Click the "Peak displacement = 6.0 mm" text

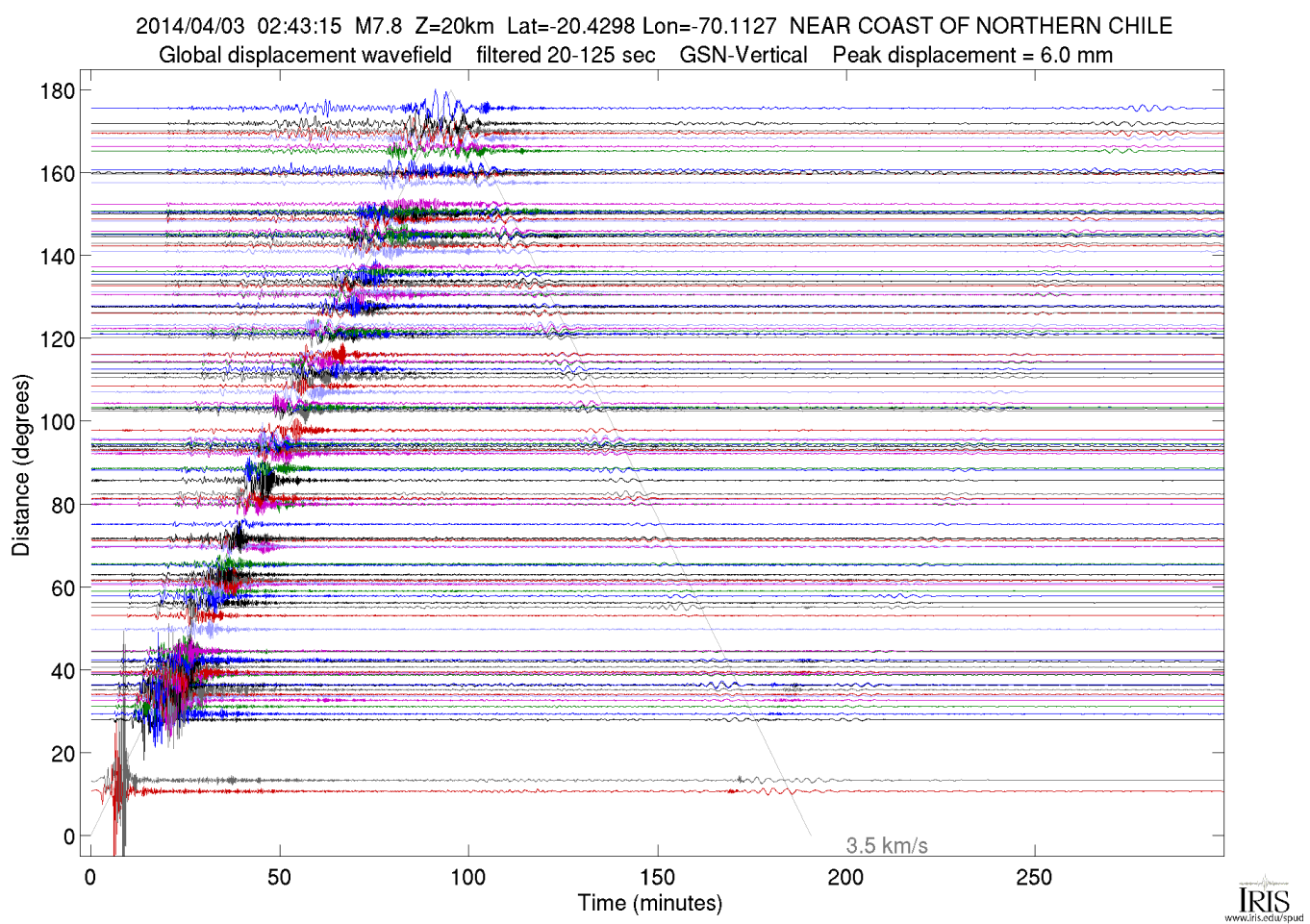(x=972, y=55)
